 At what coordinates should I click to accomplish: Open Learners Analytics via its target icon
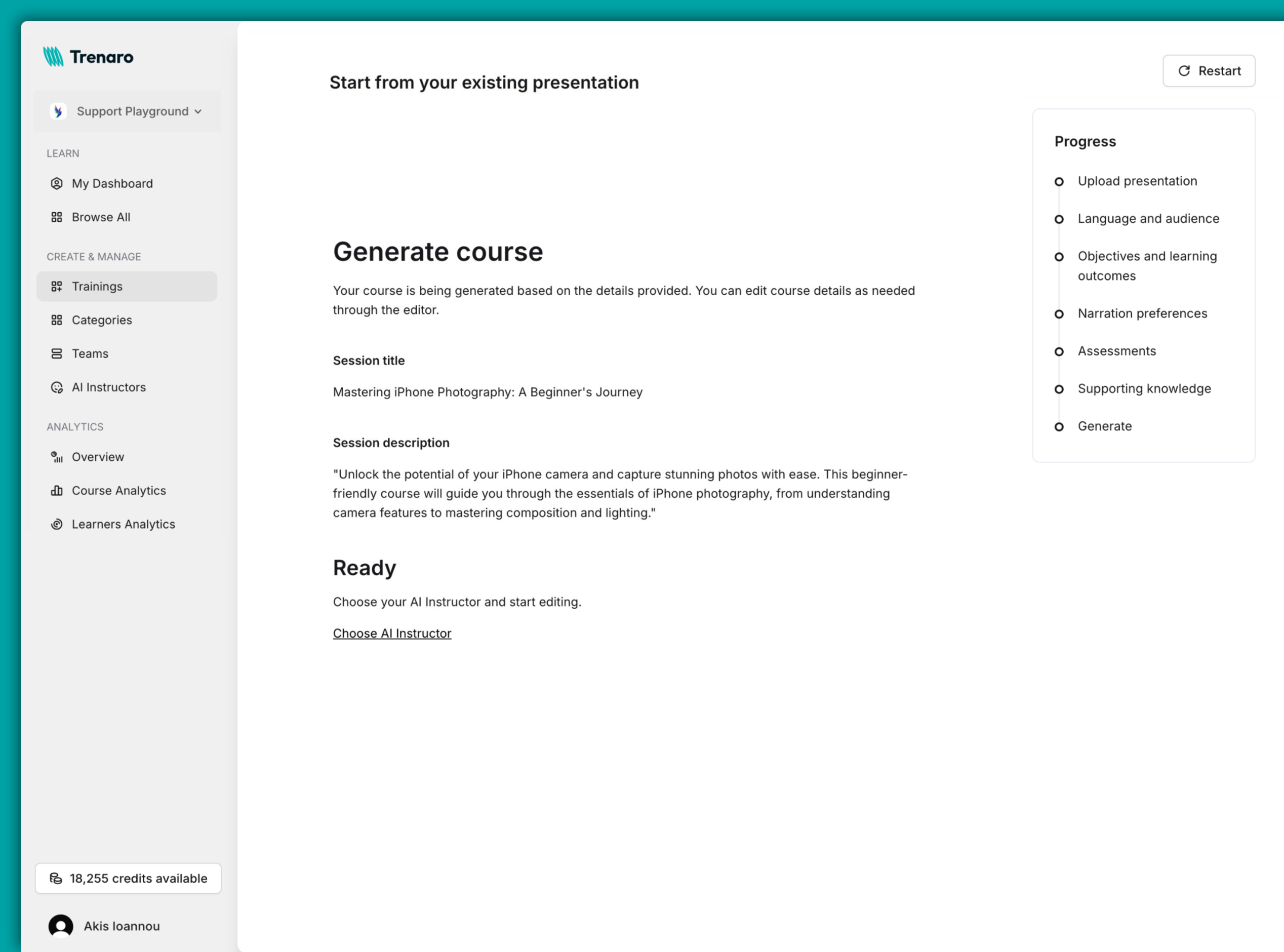click(x=56, y=524)
